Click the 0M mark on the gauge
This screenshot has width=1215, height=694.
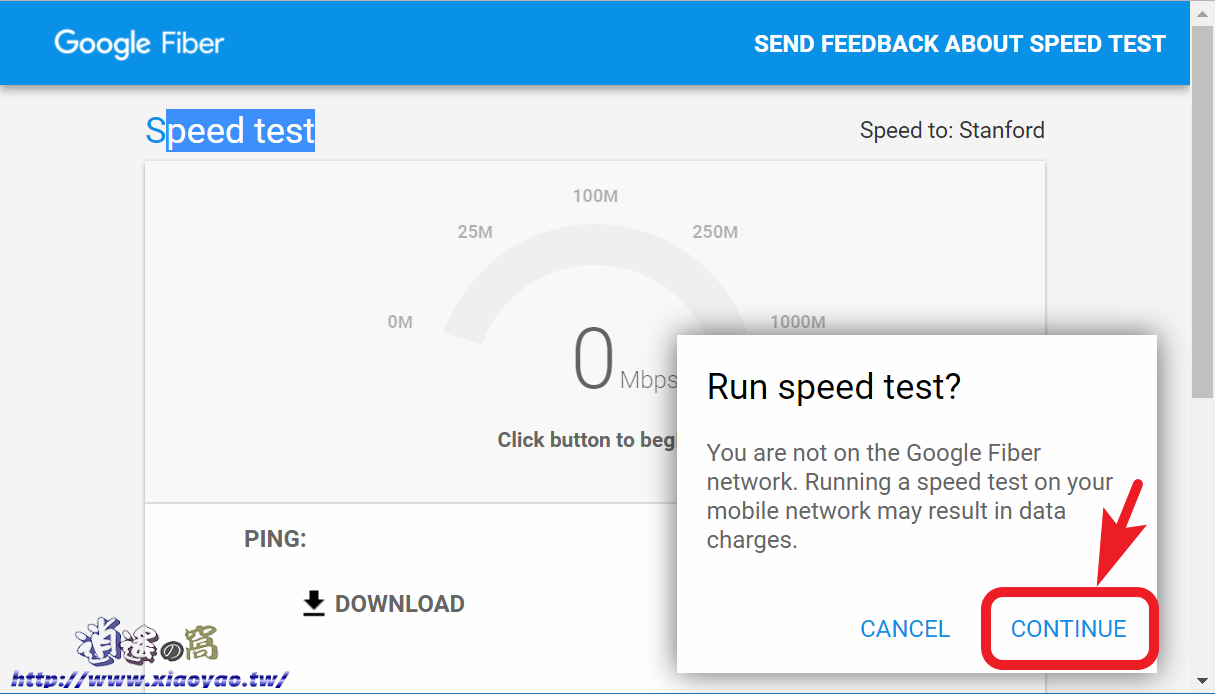(400, 321)
